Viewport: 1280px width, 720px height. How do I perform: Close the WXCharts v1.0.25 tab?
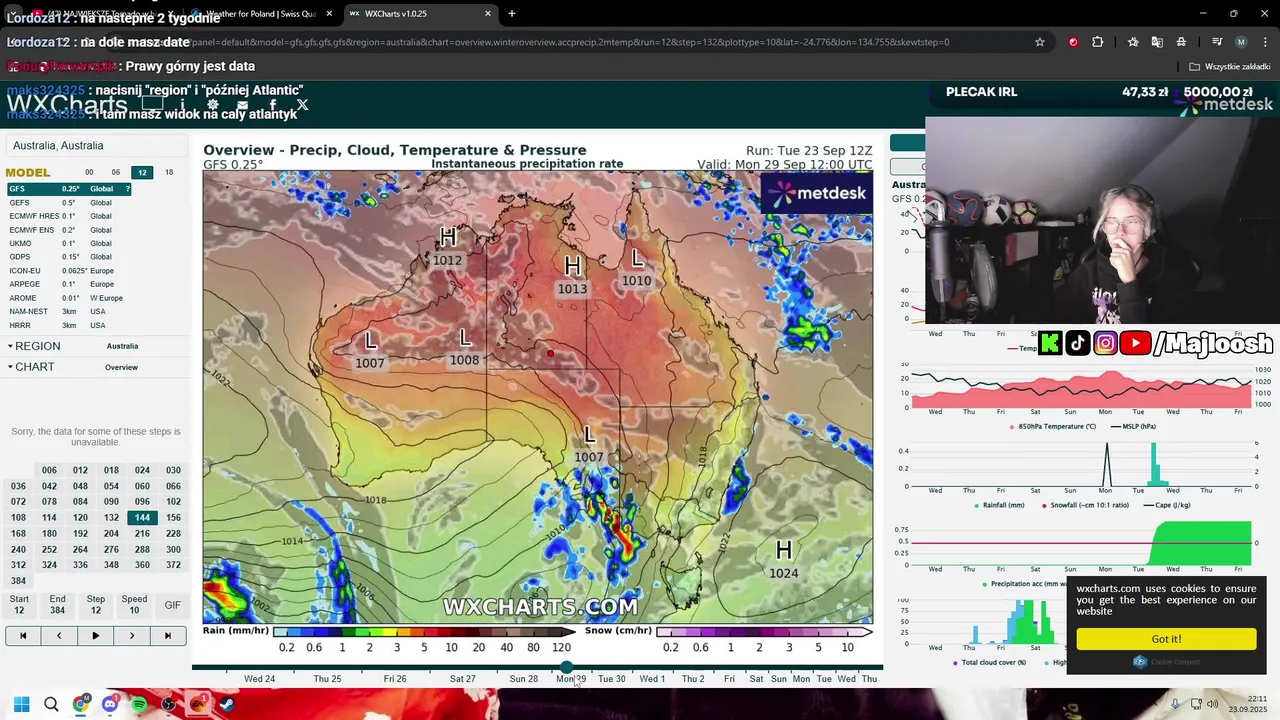[488, 14]
